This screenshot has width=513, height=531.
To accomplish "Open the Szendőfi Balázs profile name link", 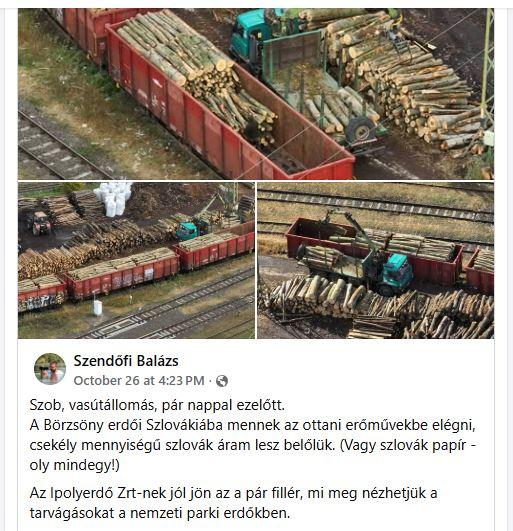I will [126, 361].
